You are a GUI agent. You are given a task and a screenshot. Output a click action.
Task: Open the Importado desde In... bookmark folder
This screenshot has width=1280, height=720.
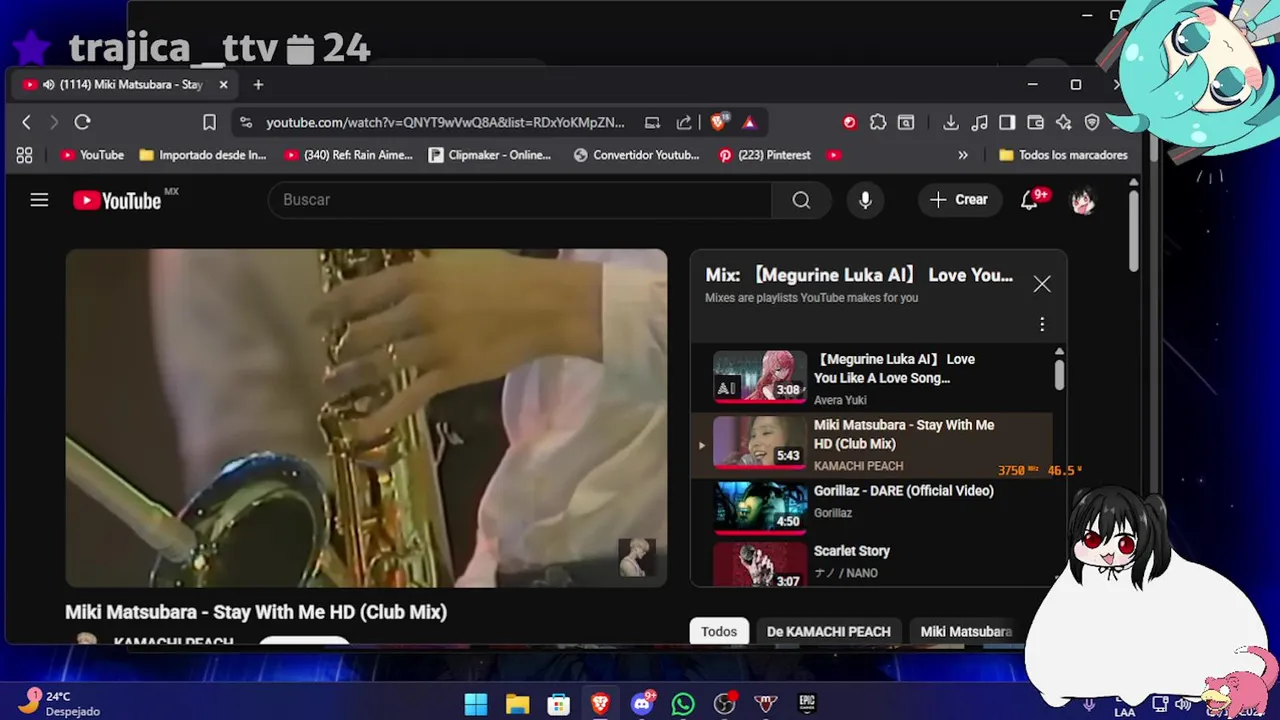(203, 155)
